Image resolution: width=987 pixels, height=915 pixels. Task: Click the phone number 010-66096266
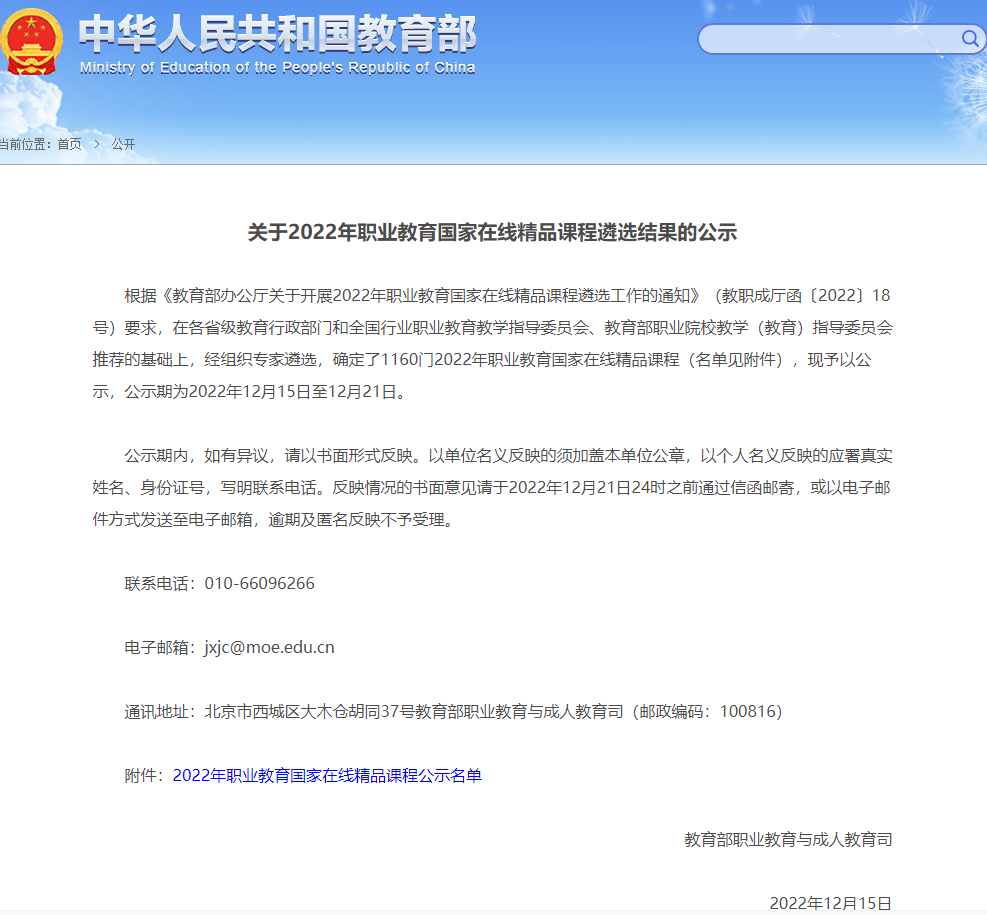tap(259, 583)
